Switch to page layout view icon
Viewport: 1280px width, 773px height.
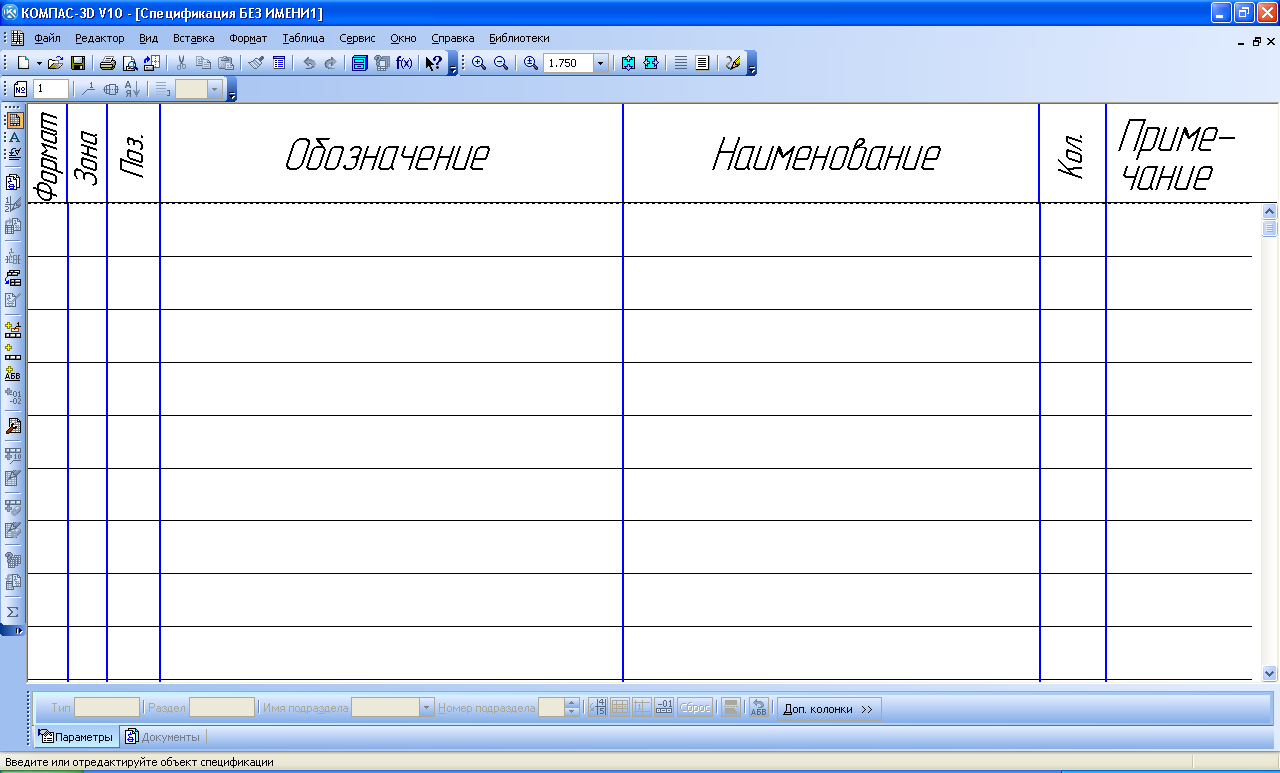702,63
